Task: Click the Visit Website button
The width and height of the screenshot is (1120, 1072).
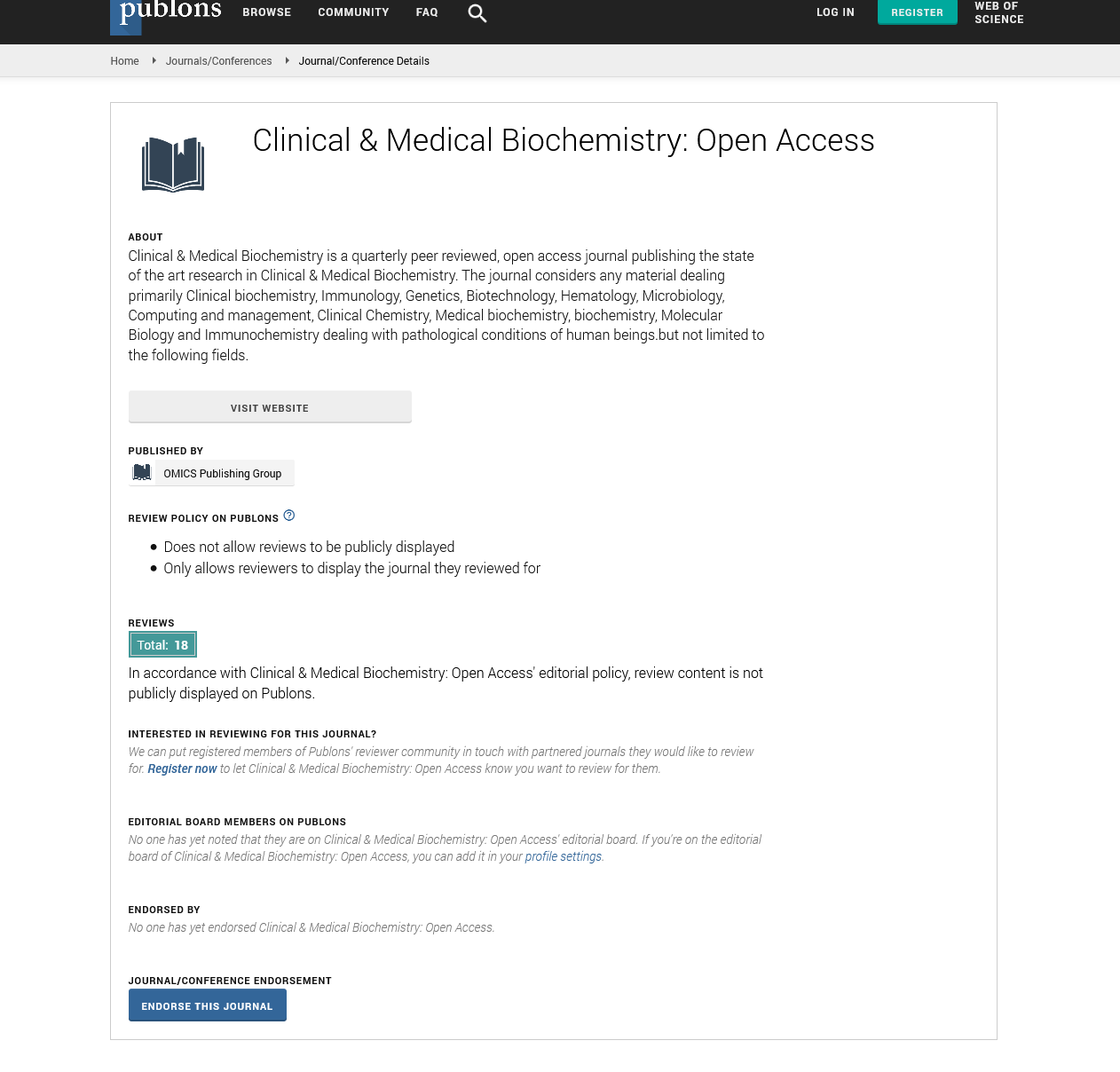Action: pos(270,407)
